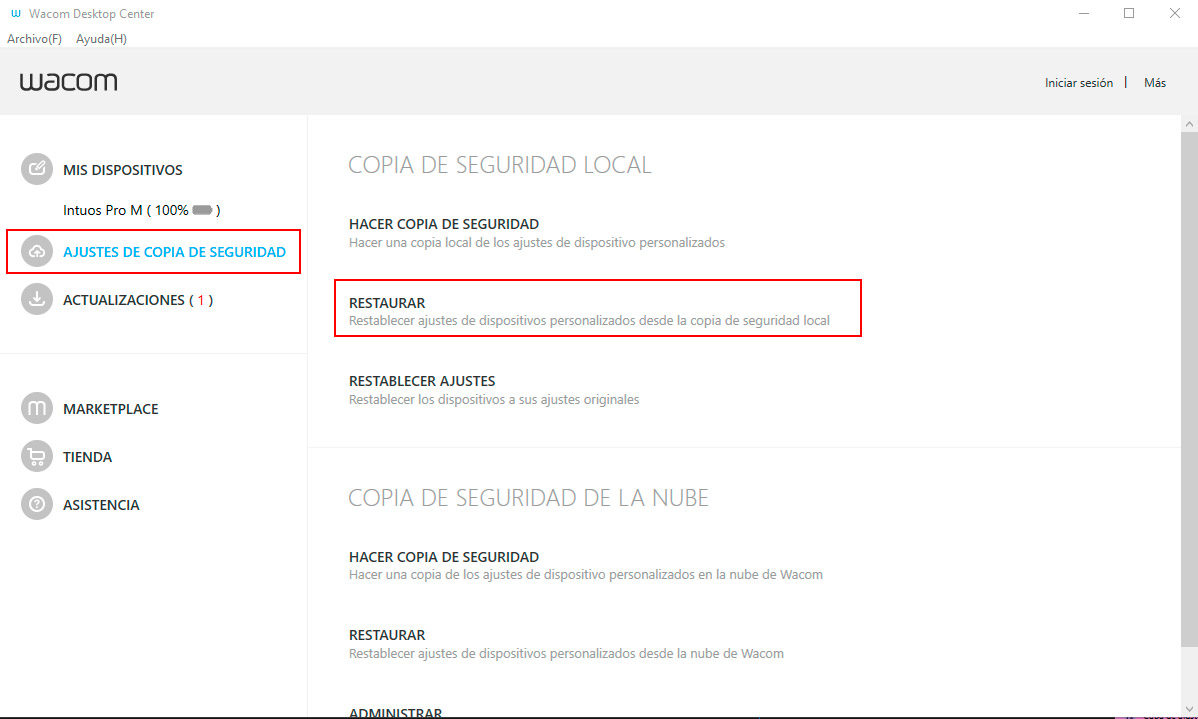Click the cloud backup settings icon
1198x719 pixels.
[37, 252]
